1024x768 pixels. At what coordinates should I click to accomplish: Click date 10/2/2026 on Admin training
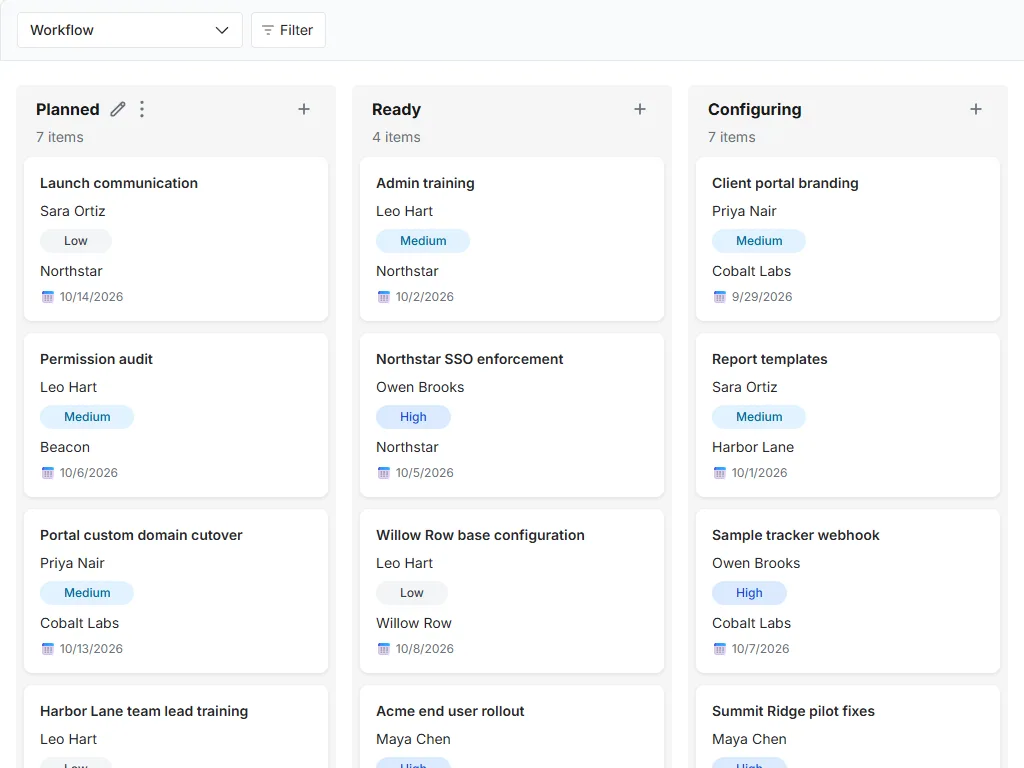coord(424,297)
